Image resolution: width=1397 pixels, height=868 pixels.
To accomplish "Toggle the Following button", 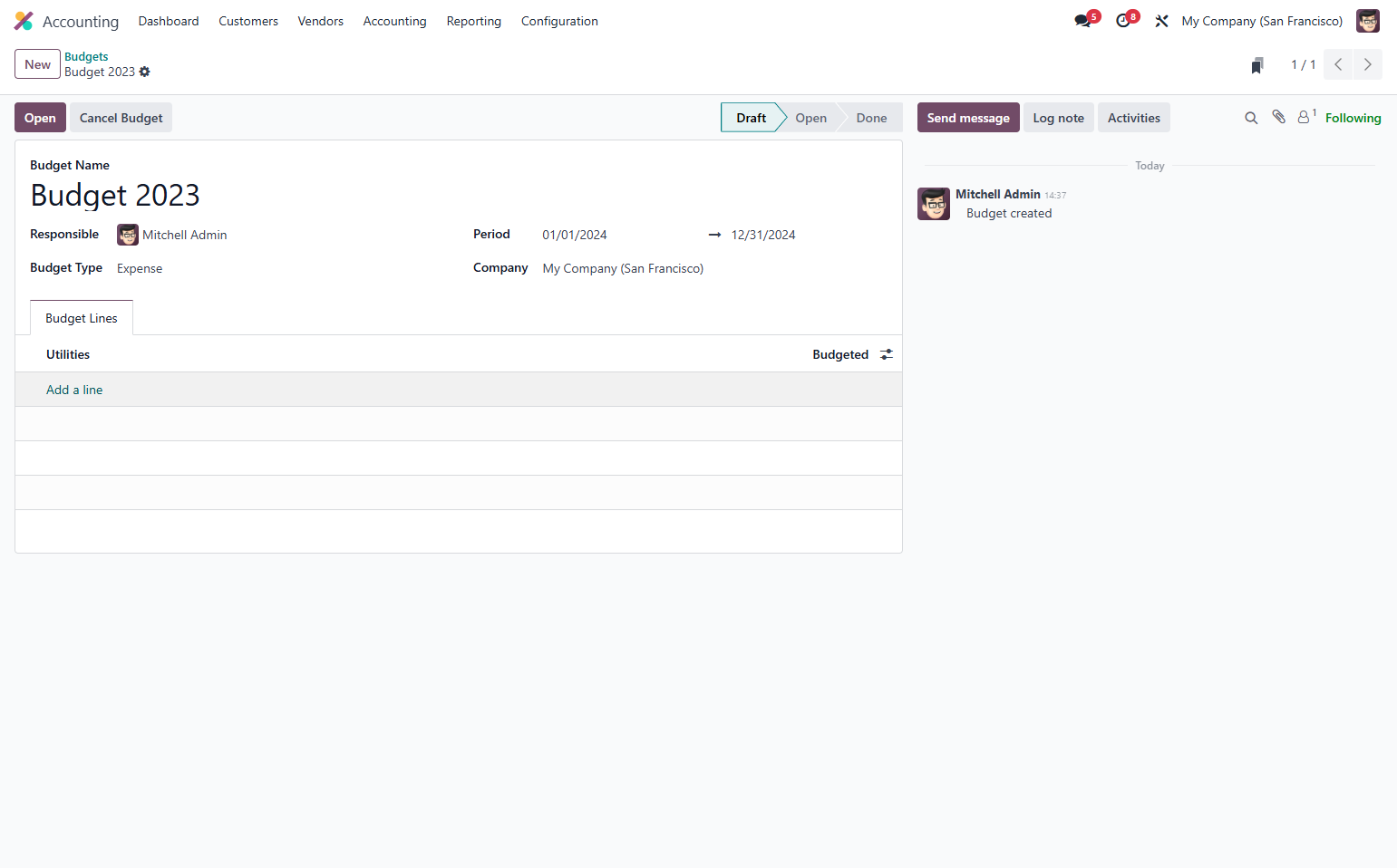I will (x=1353, y=118).
